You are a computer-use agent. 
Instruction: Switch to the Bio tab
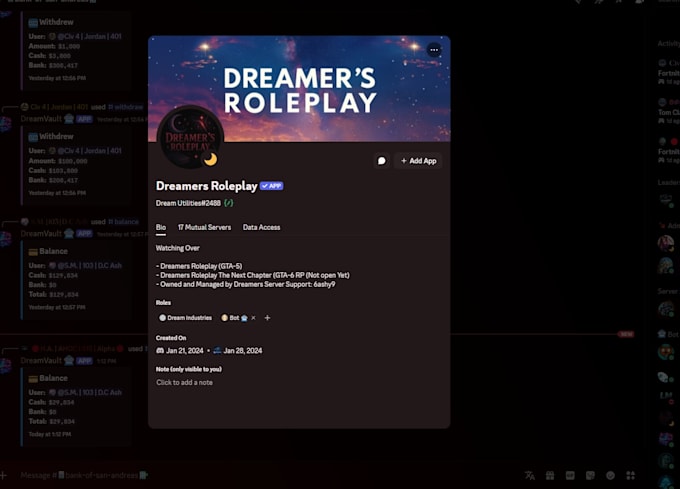click(x=161, y=227)
